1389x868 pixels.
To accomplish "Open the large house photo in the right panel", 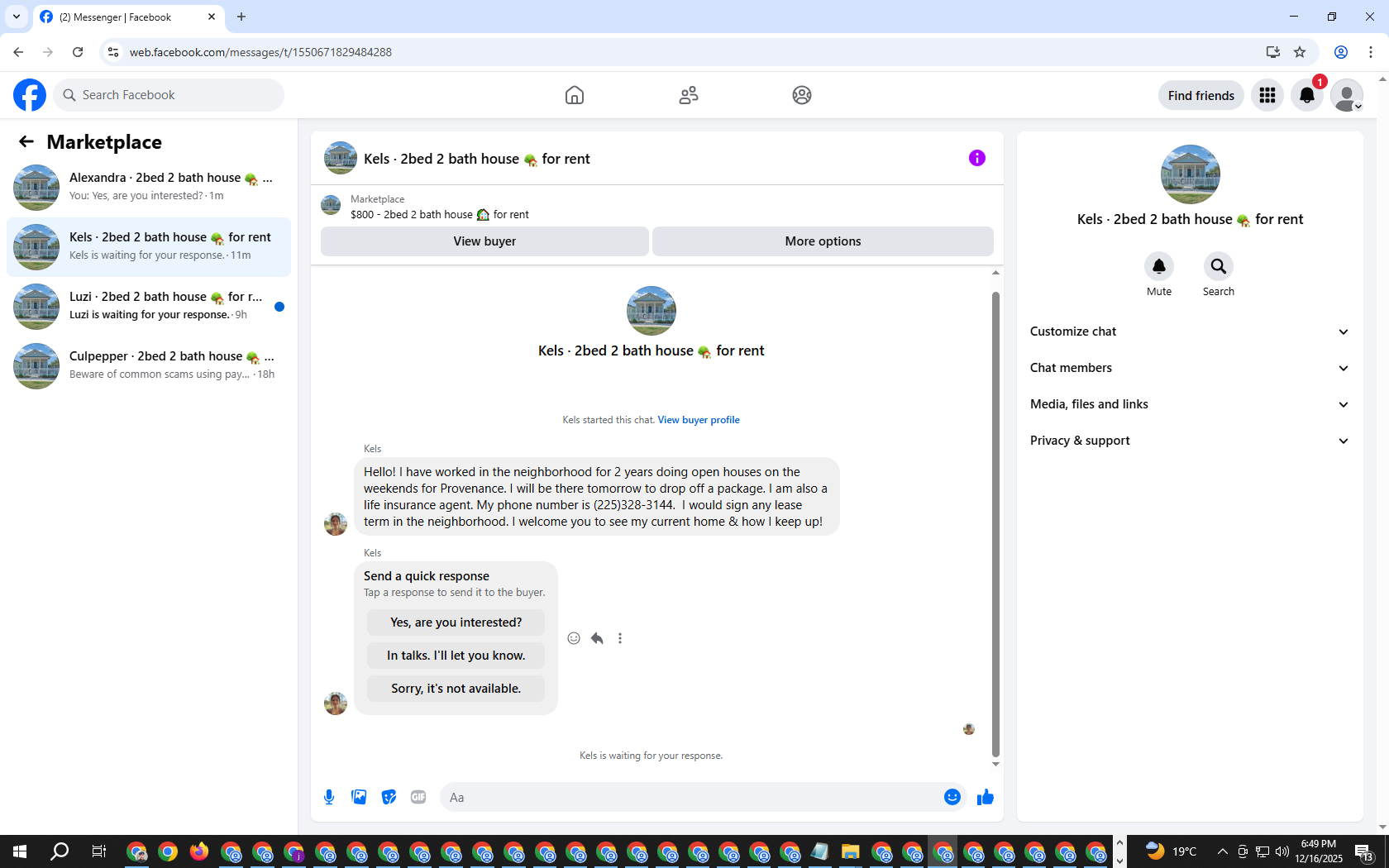I will pos(1191,174).
